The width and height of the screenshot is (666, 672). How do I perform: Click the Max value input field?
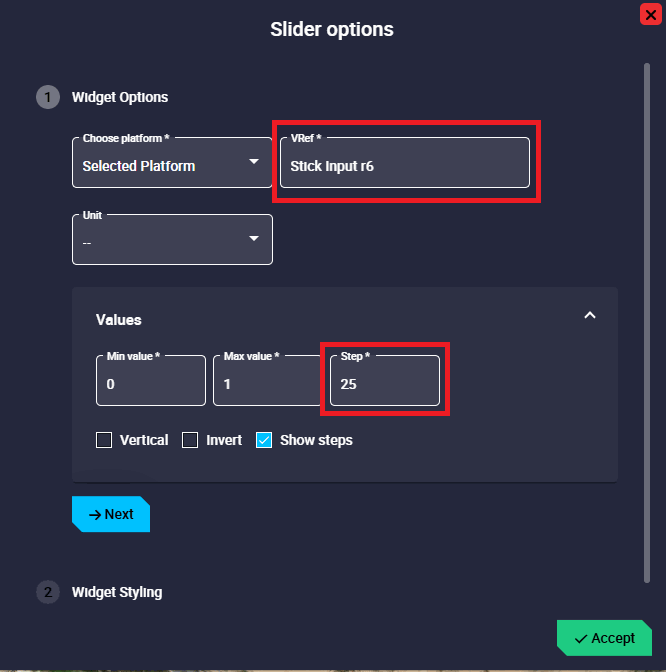click(267, 382)
